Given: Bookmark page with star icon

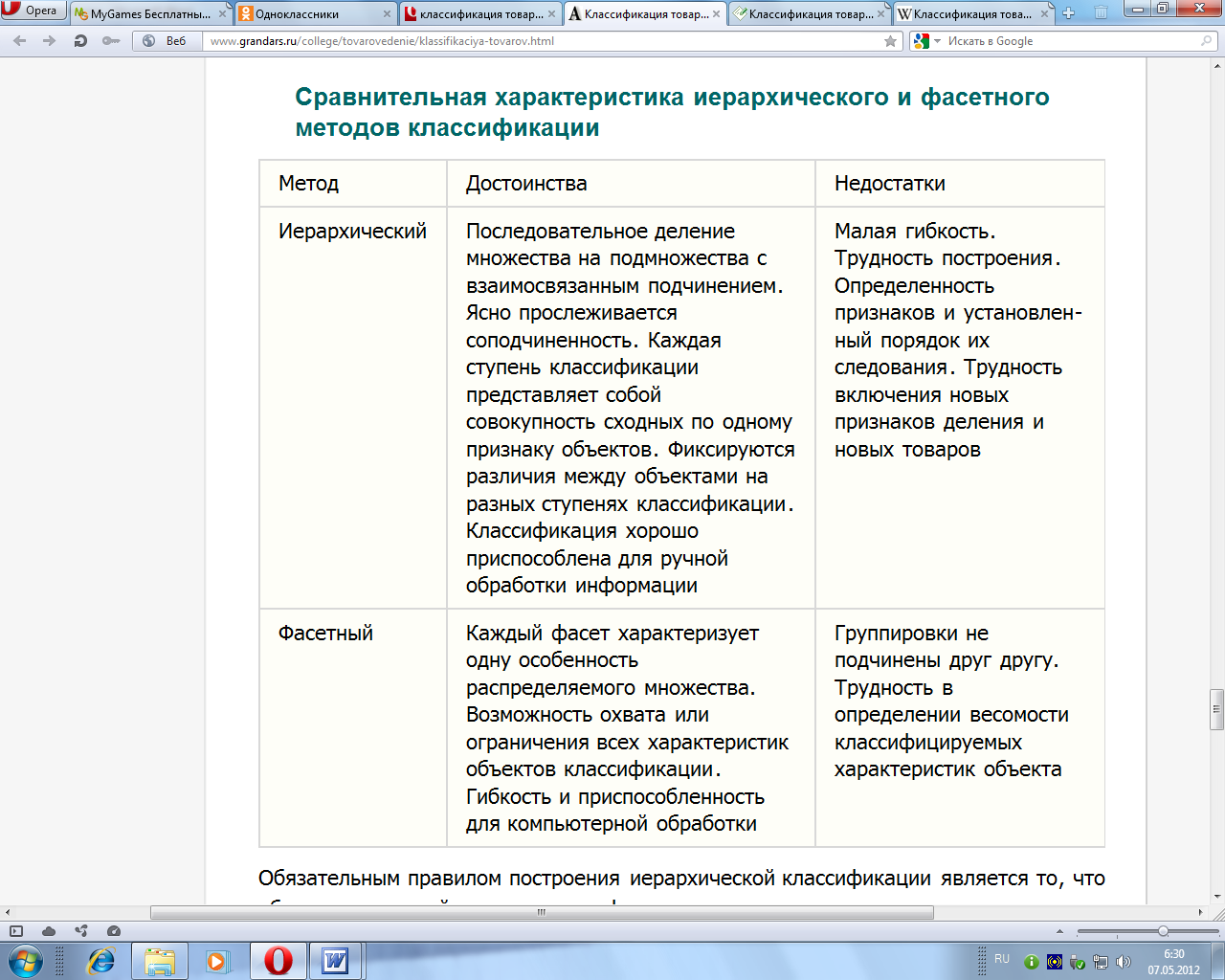Looking at the screenshot, I should tap(891, 41).
